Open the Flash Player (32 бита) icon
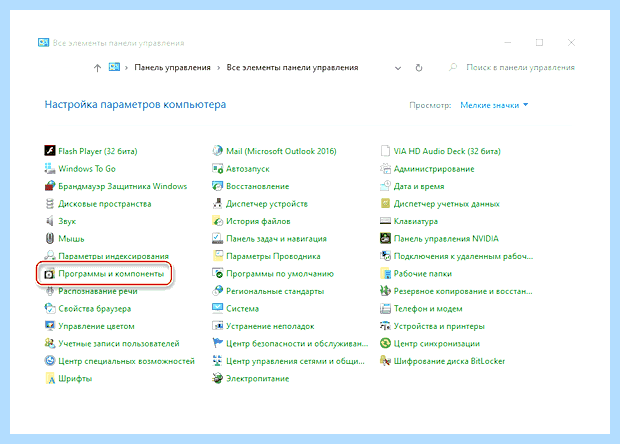 [x=49, y=151]
